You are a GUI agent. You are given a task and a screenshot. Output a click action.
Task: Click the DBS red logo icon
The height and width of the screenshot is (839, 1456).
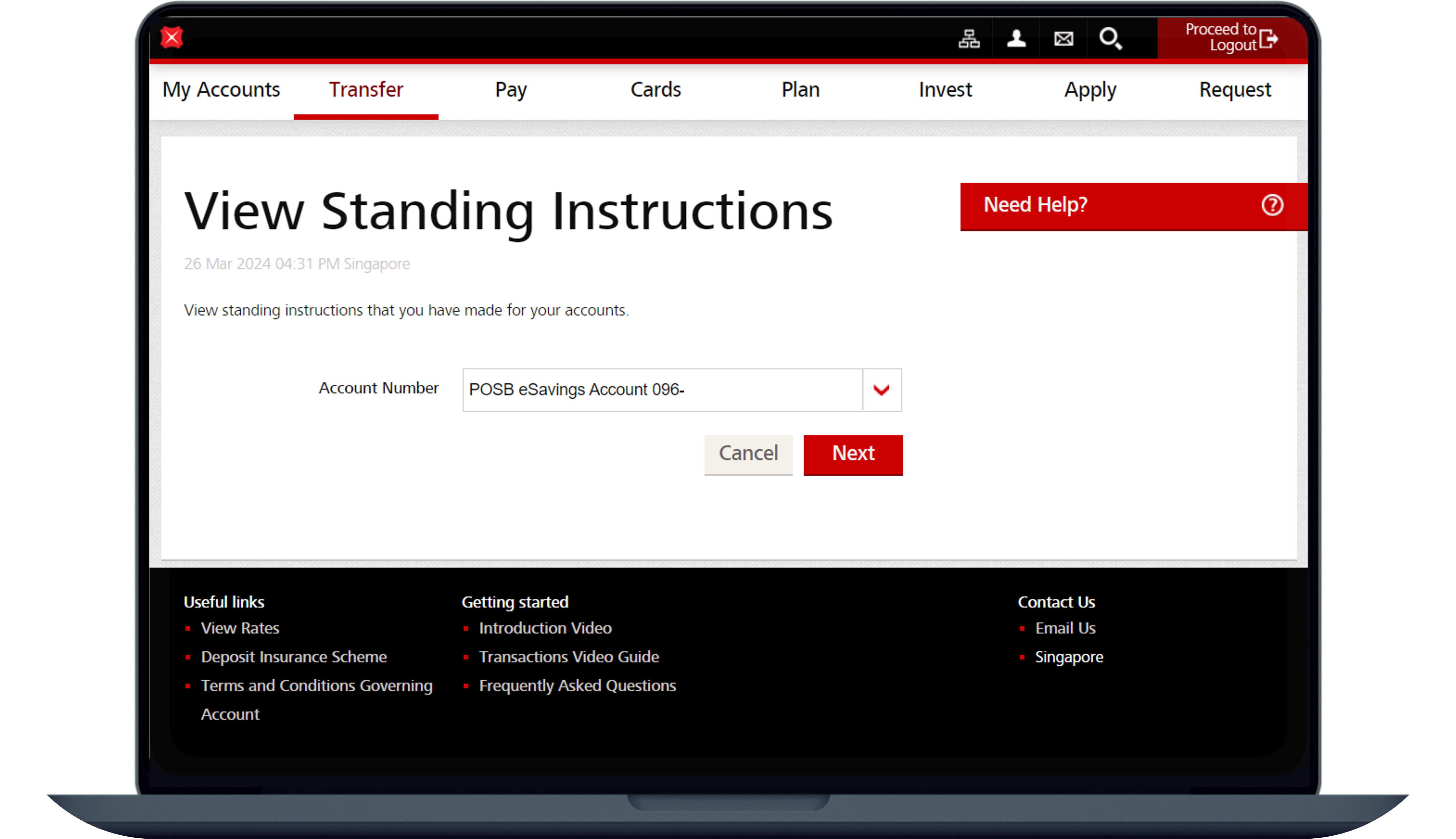(x=171, y=37)
